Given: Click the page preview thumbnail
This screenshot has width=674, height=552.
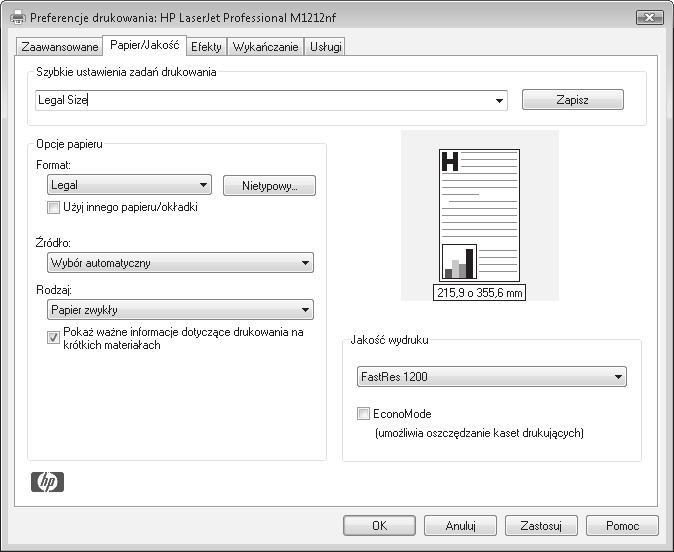Looking at the screenshot, I should [479, 215].
